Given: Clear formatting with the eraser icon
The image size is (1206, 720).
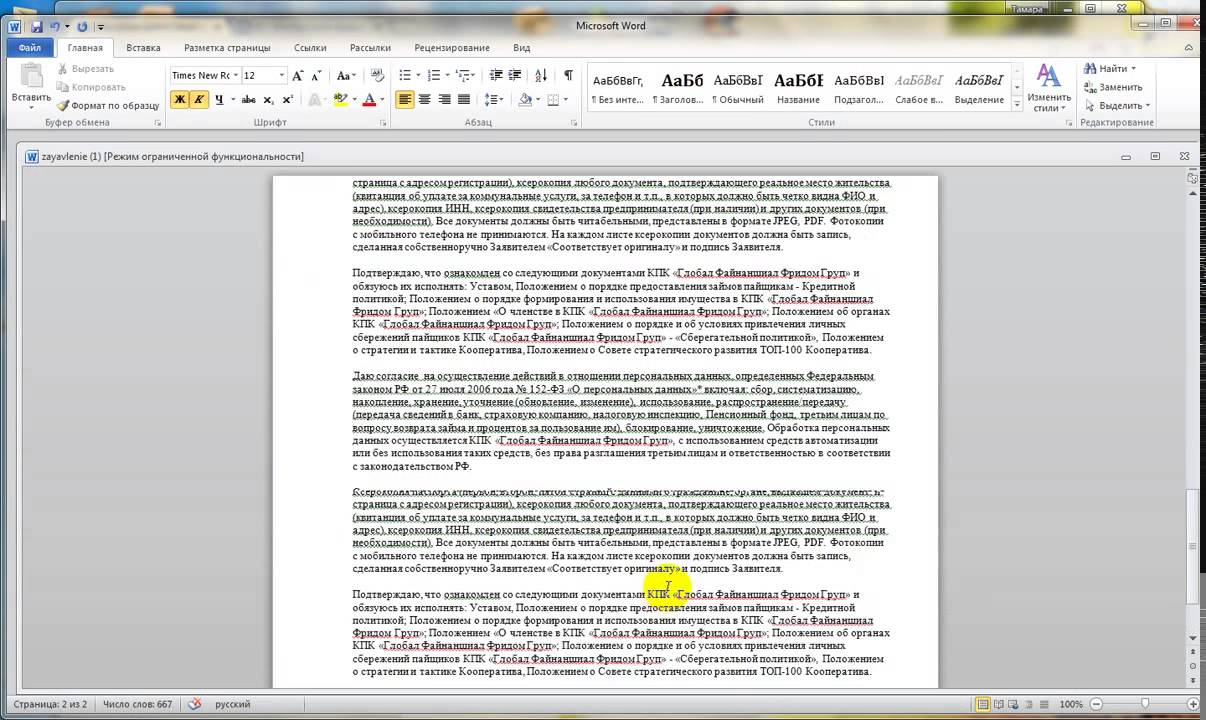Looking at the screenshot, I should tap(377, 75).
